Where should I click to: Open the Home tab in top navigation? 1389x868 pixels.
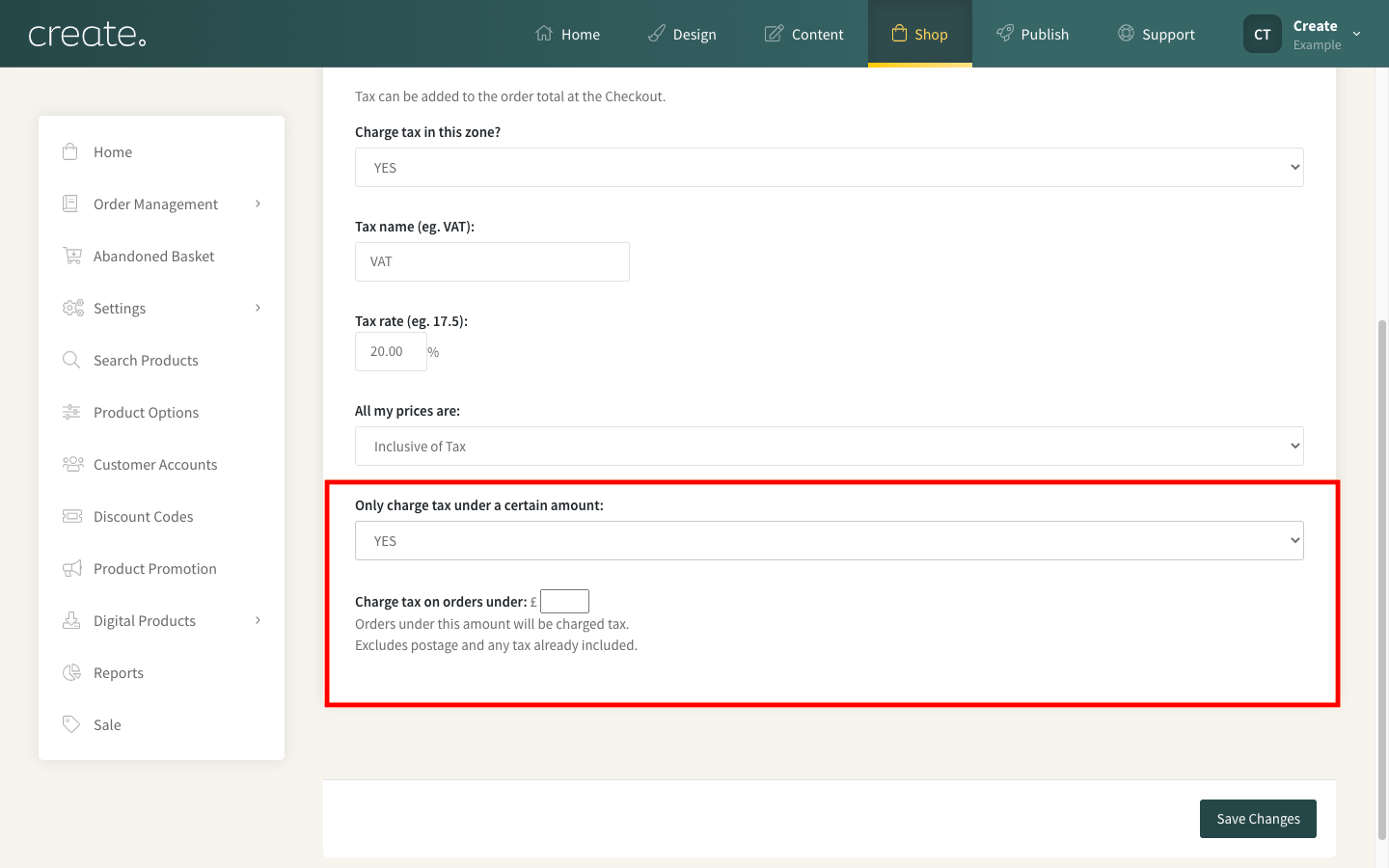(568, 34)
